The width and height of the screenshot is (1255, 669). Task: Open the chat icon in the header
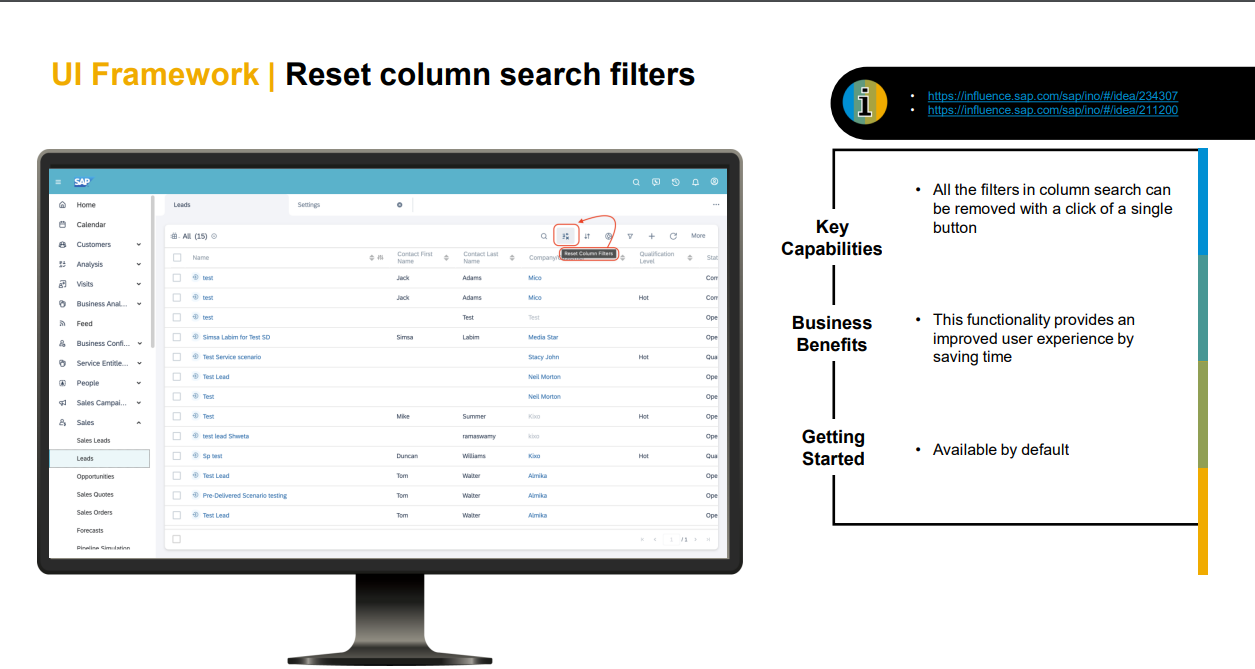656,182
